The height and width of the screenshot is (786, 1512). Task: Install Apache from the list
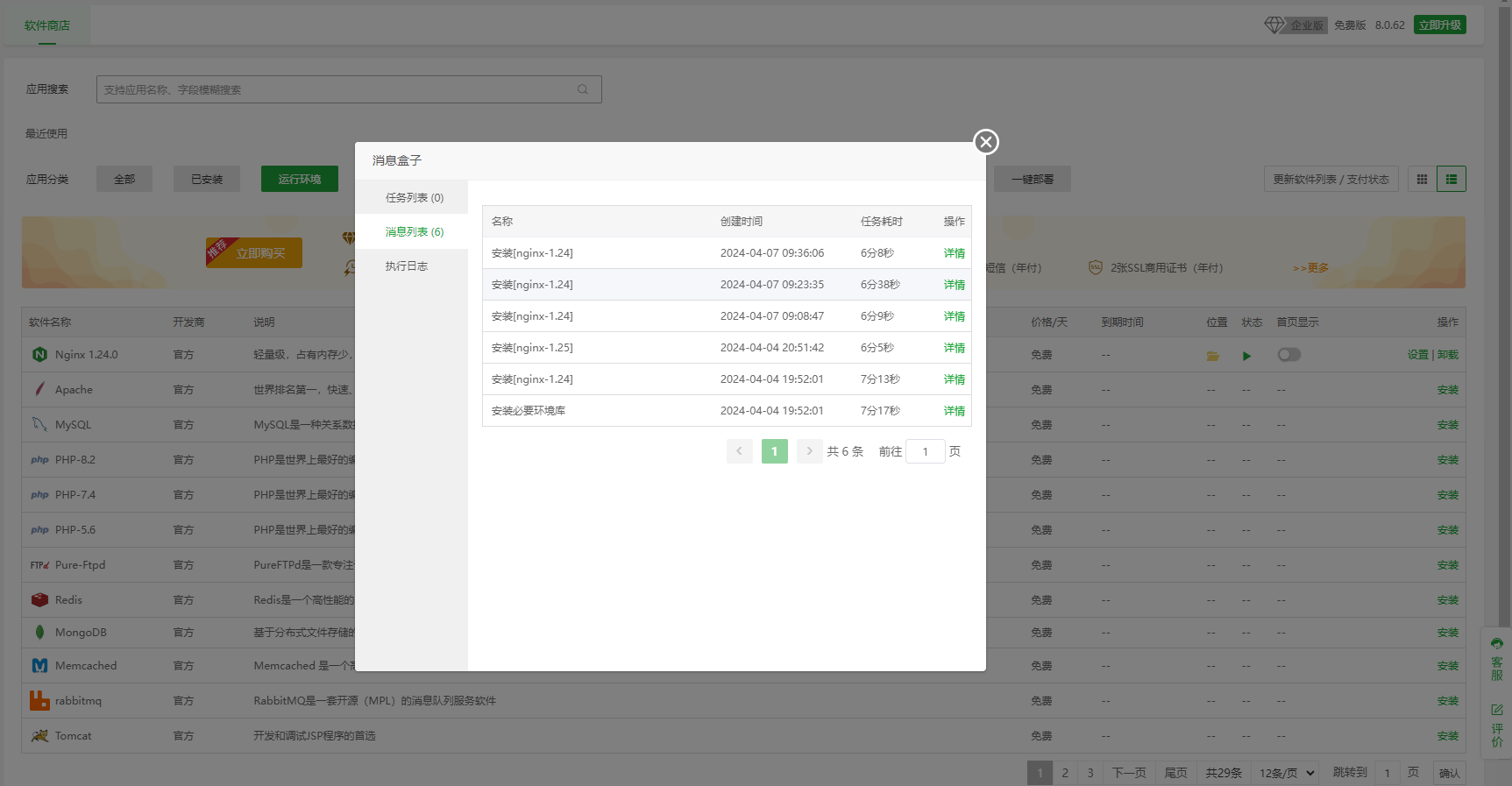(1448, 390)
